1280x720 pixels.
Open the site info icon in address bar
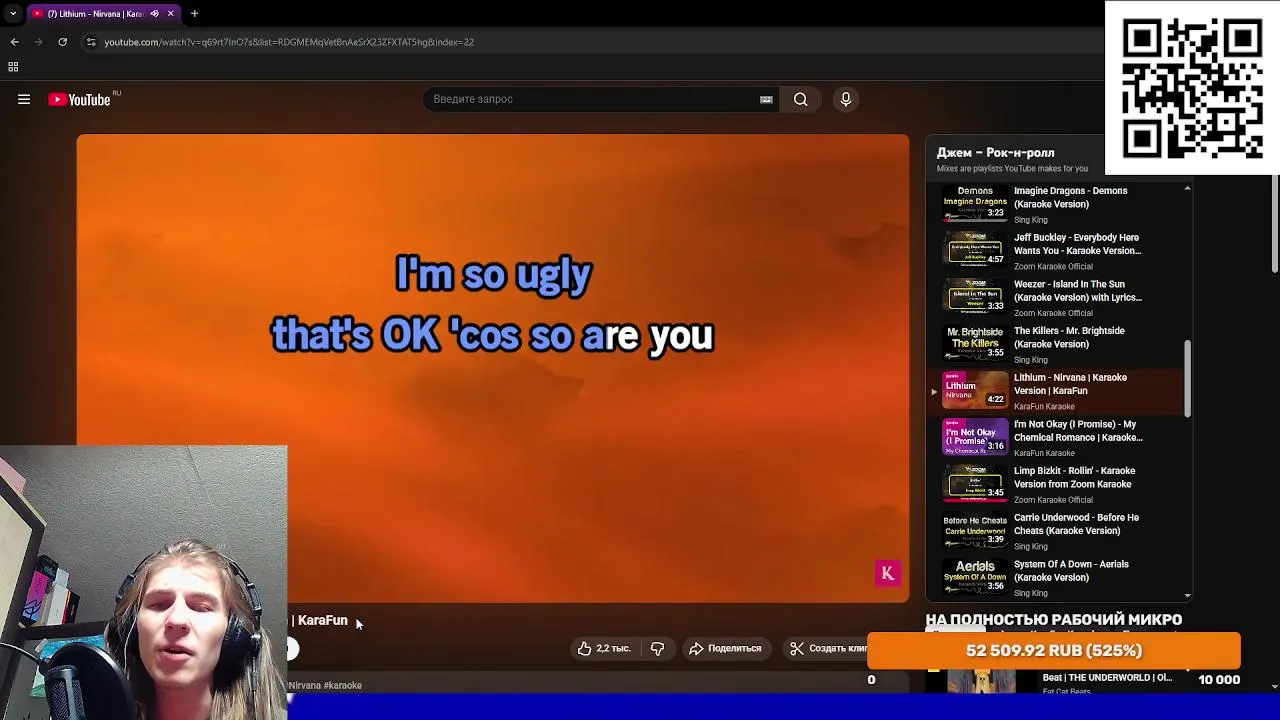(91, 42)
